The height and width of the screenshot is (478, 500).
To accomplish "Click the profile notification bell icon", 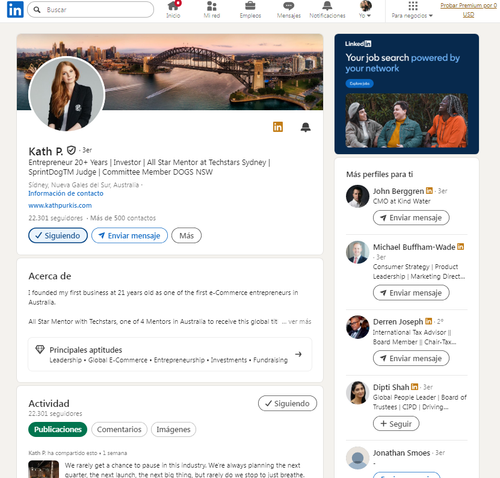I will pyautogui.click(x=305, y=127).
